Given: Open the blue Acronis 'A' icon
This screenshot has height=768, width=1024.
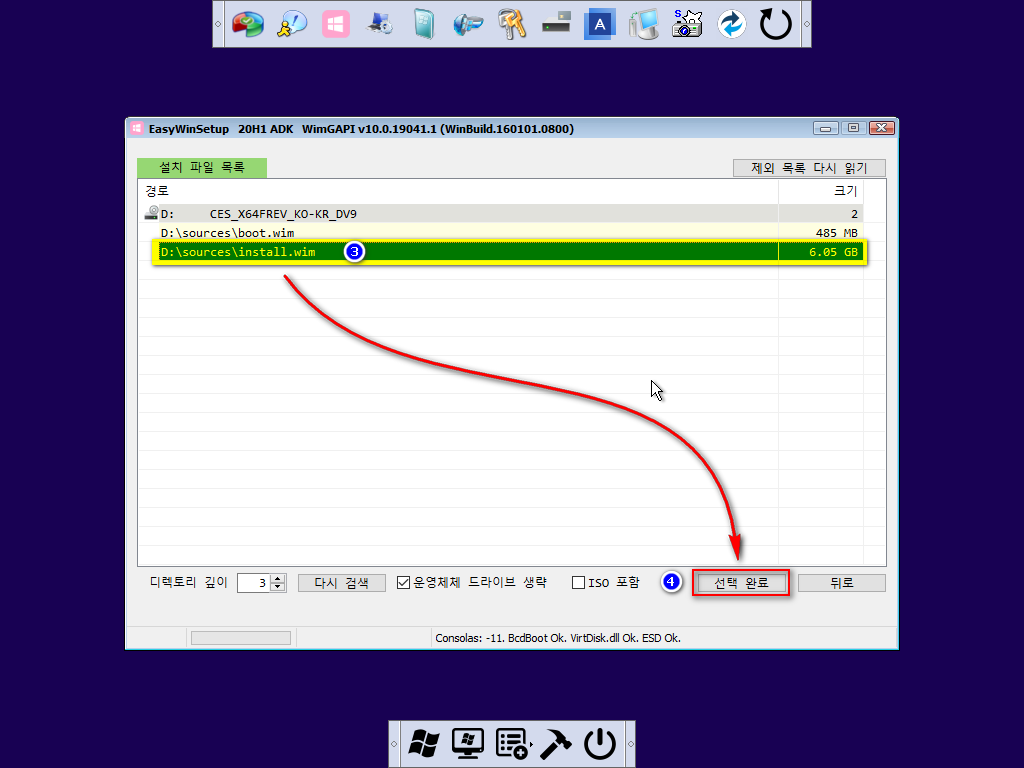Looking at the screenshot, I should point(600,24).
